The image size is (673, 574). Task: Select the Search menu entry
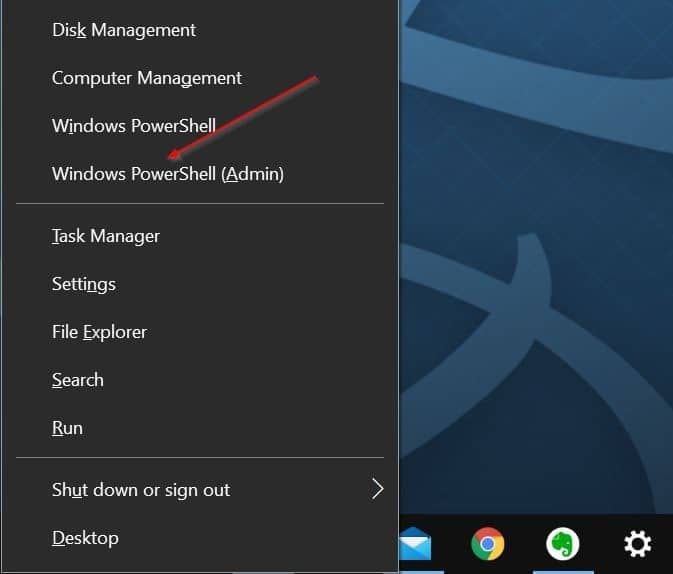(200, 380)
